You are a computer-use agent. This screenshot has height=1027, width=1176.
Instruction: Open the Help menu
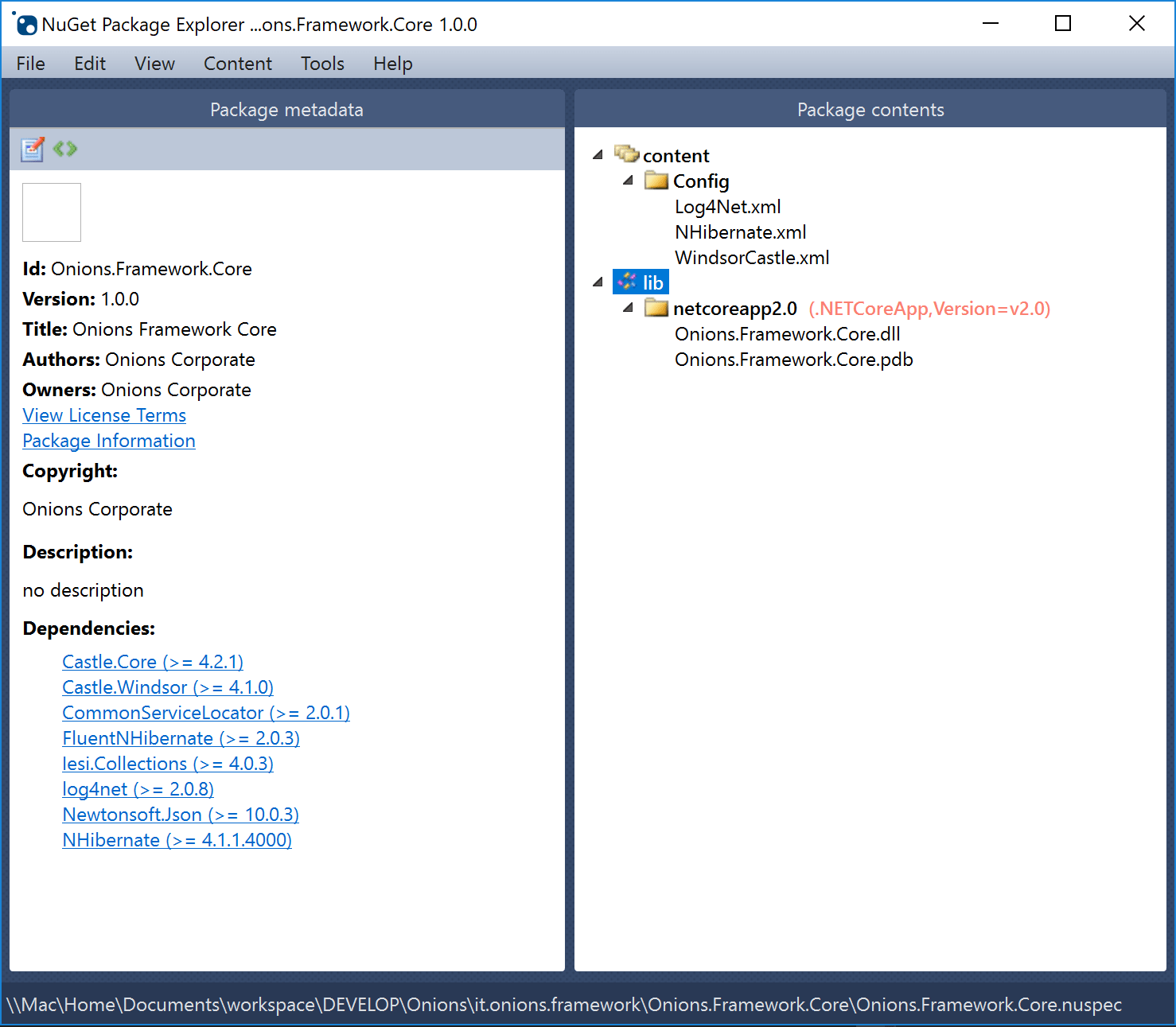[393, 64]
